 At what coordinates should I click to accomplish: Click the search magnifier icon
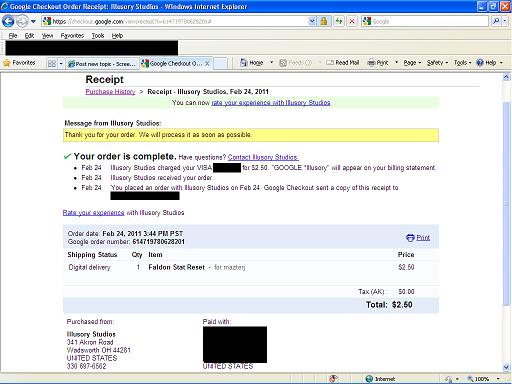(x=496, y=22)
